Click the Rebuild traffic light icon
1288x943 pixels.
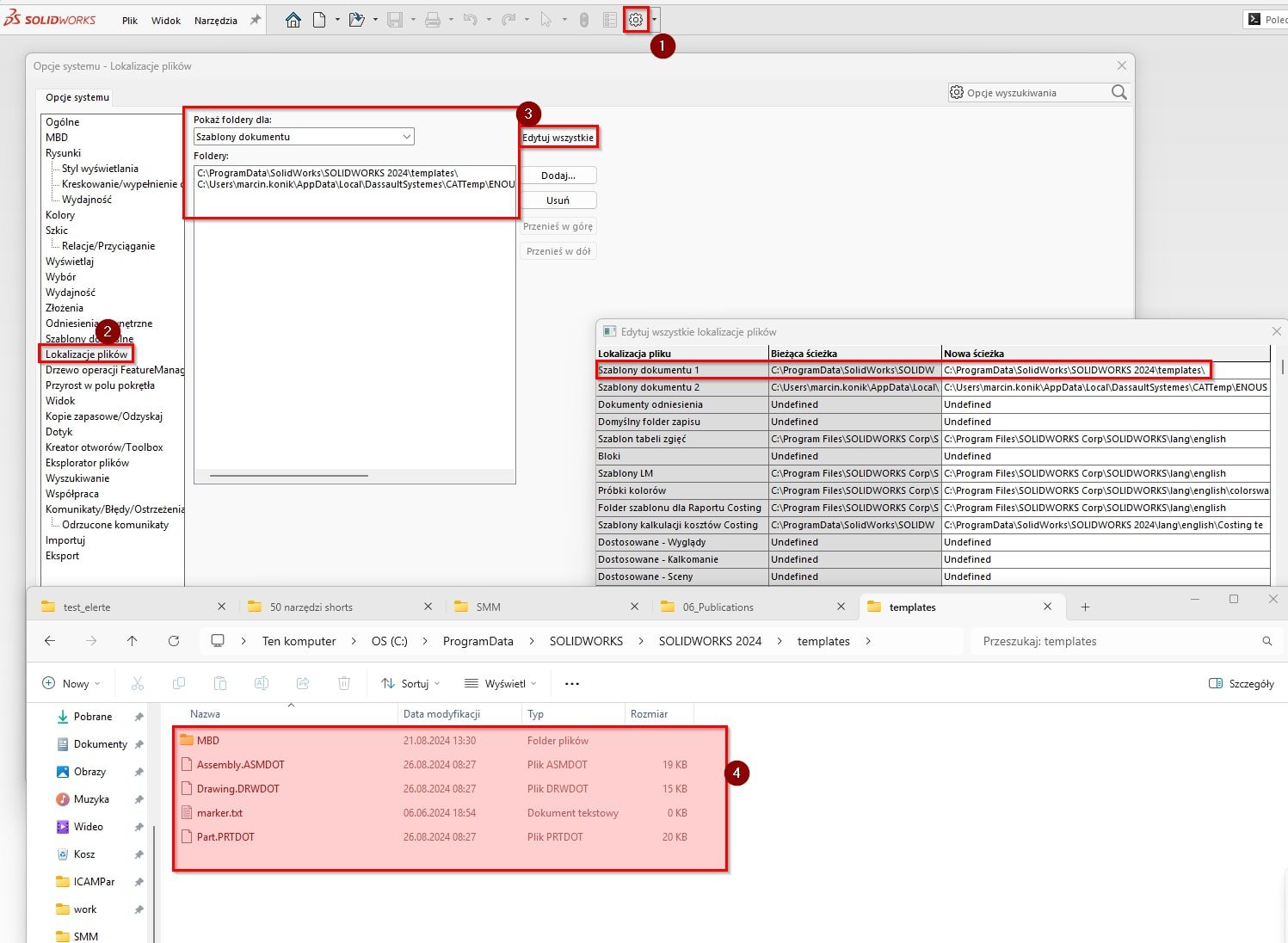(x=584, y=20)
